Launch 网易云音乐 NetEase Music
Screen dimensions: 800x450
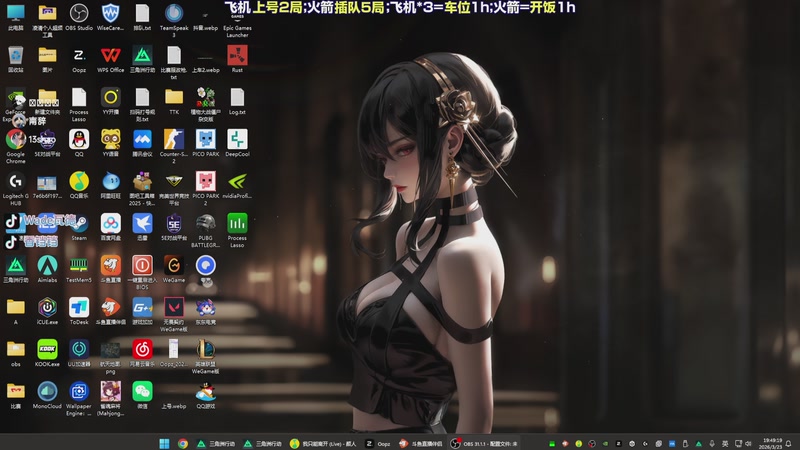[142, 353]
